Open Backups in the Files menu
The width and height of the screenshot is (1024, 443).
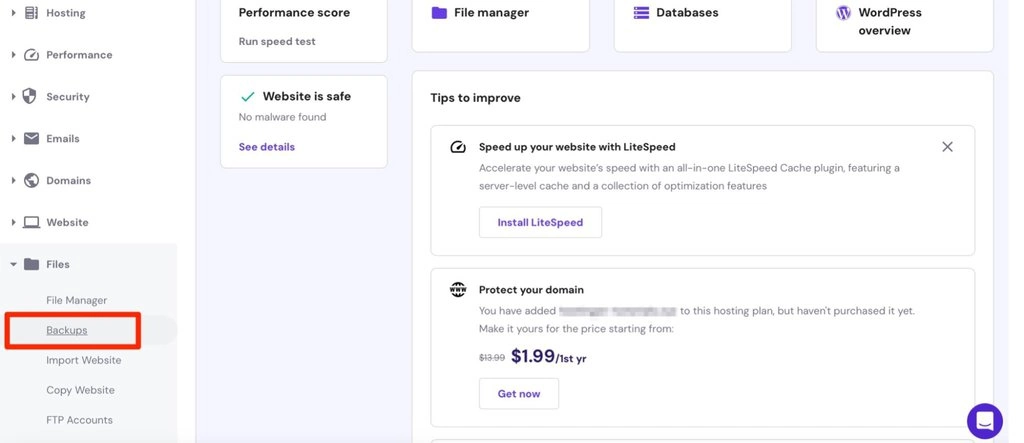(x=67, y=330)
